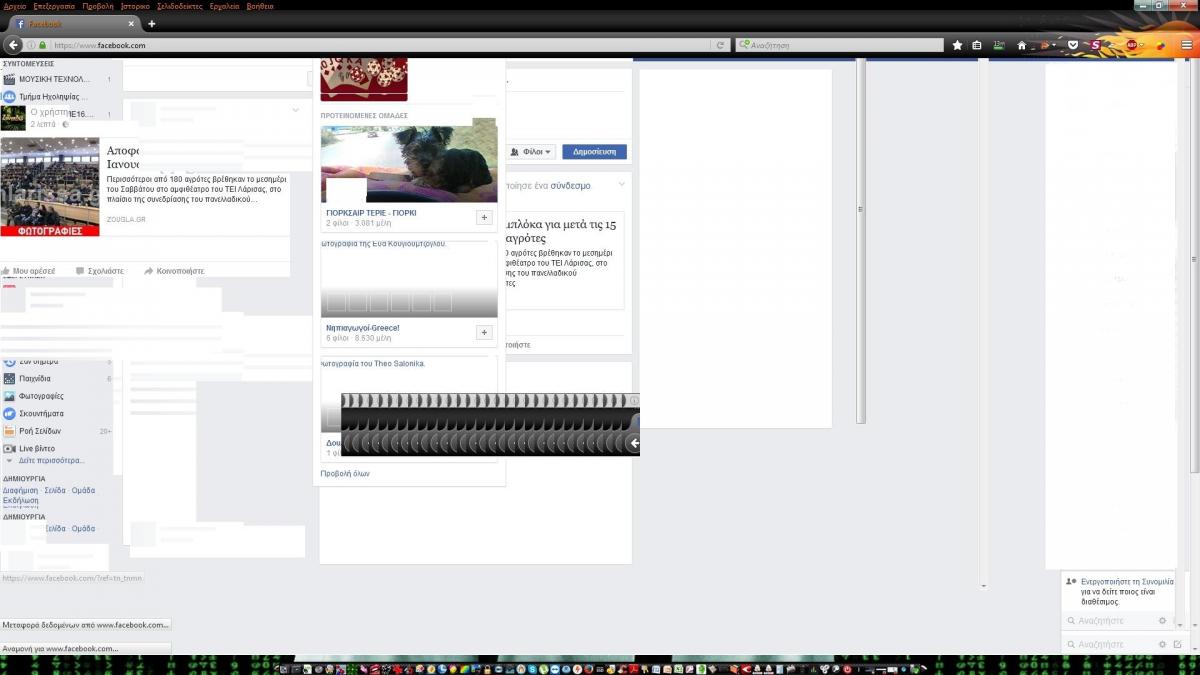1200x675 pixels.
Task: Open the Εργαλεία menu
Action: (x=224, y=6)
